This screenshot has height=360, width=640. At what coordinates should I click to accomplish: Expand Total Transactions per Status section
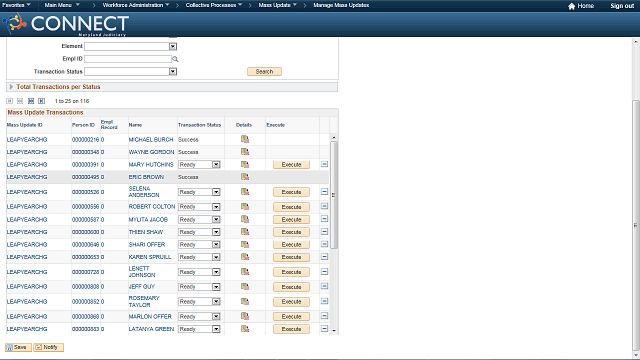(11, 87)
